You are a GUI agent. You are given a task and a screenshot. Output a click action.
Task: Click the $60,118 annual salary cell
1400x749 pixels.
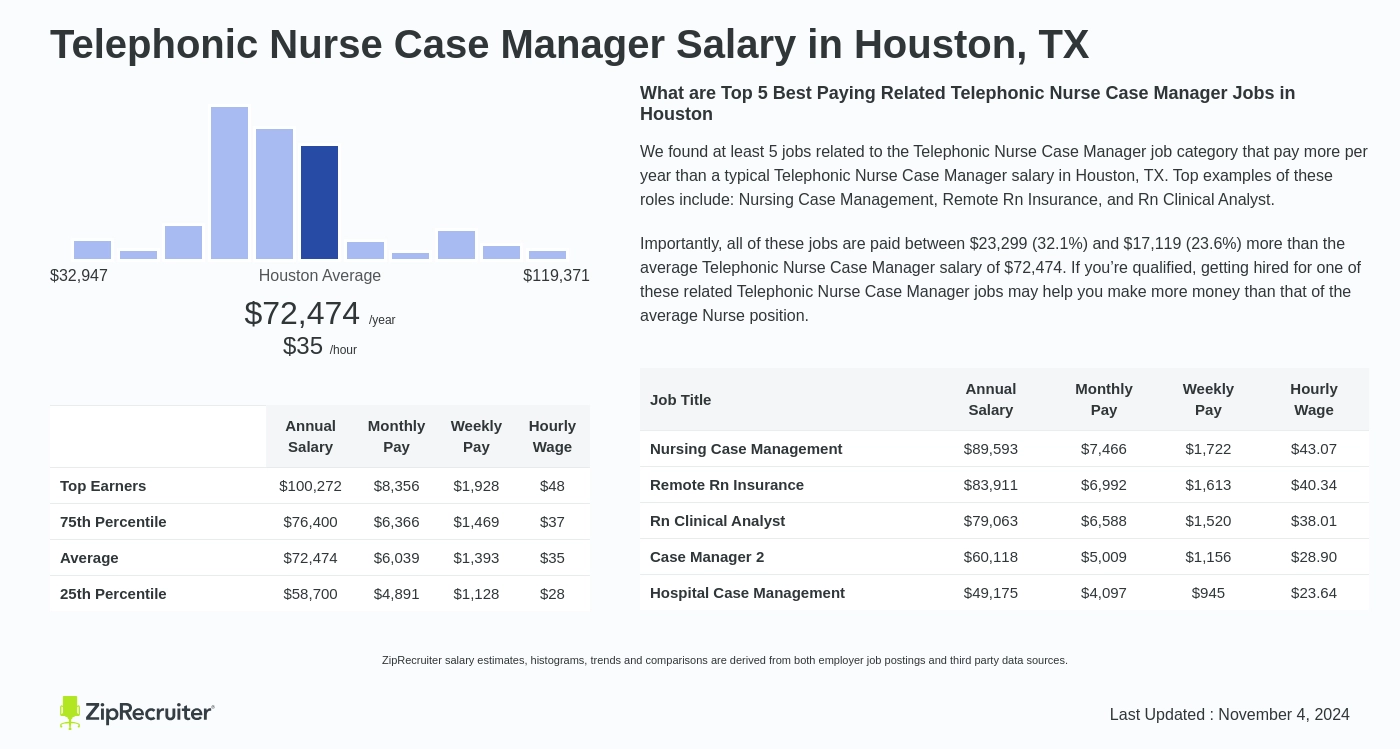click(x=991, y=556)
